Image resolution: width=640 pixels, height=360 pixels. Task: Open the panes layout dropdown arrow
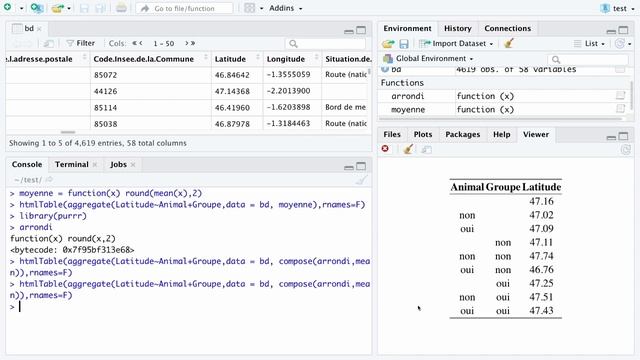(x=261, y=9)
